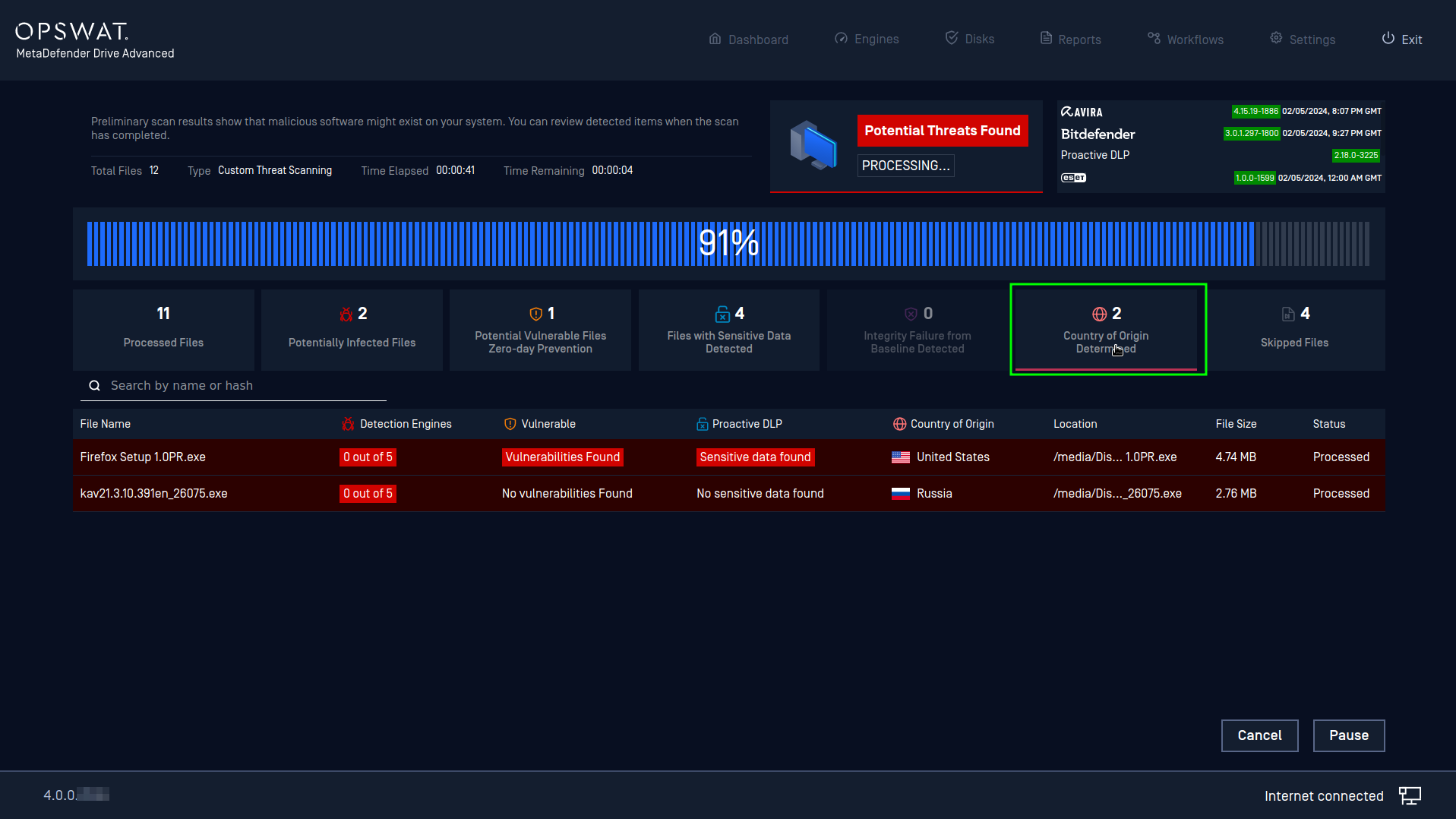Click the Custom Threat Scanning type value
1456x819 pixels.
coord(275,171)
